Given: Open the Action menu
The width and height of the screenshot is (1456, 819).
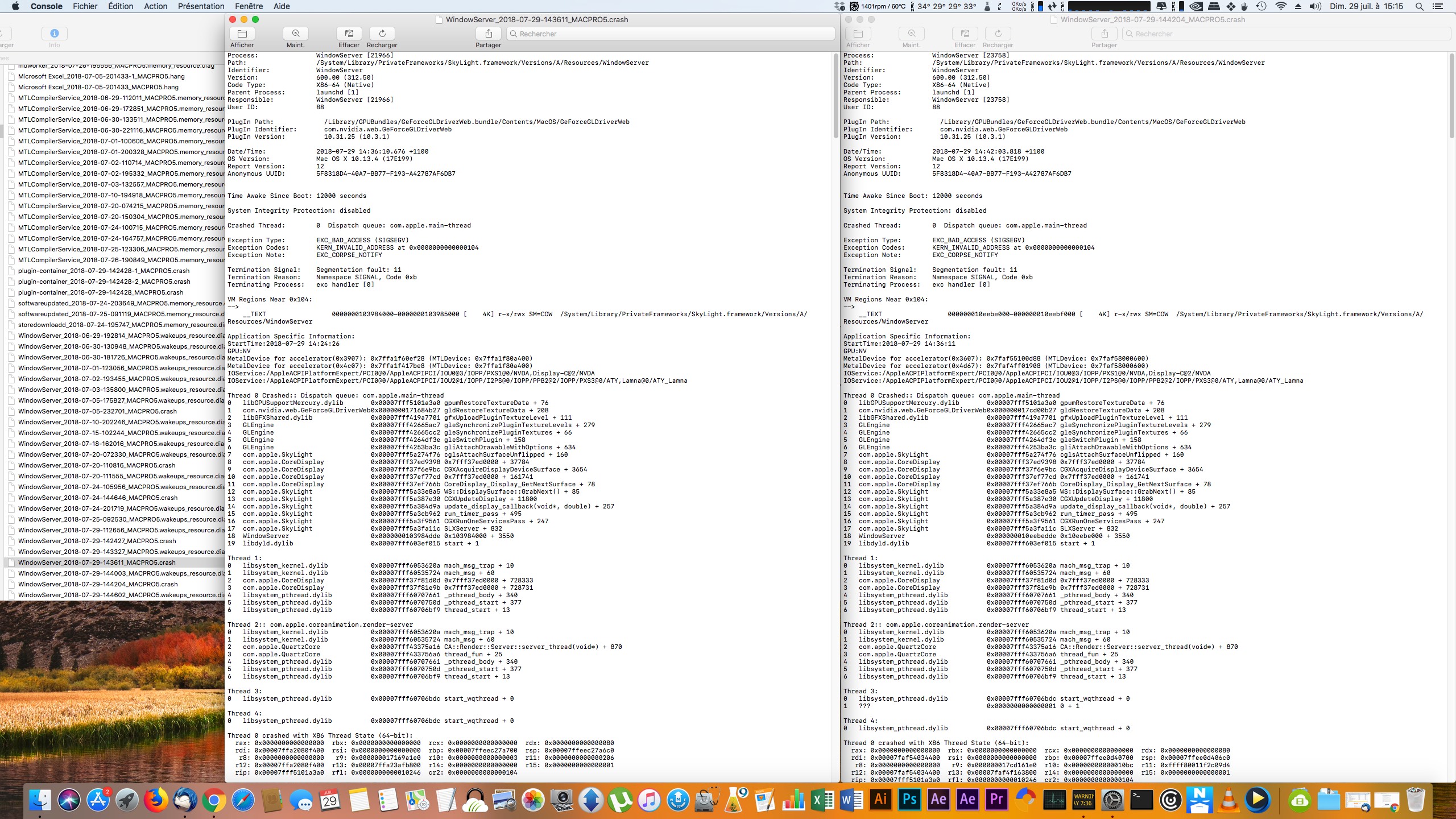Looking at the screenshot, I should tap(155, 6).
